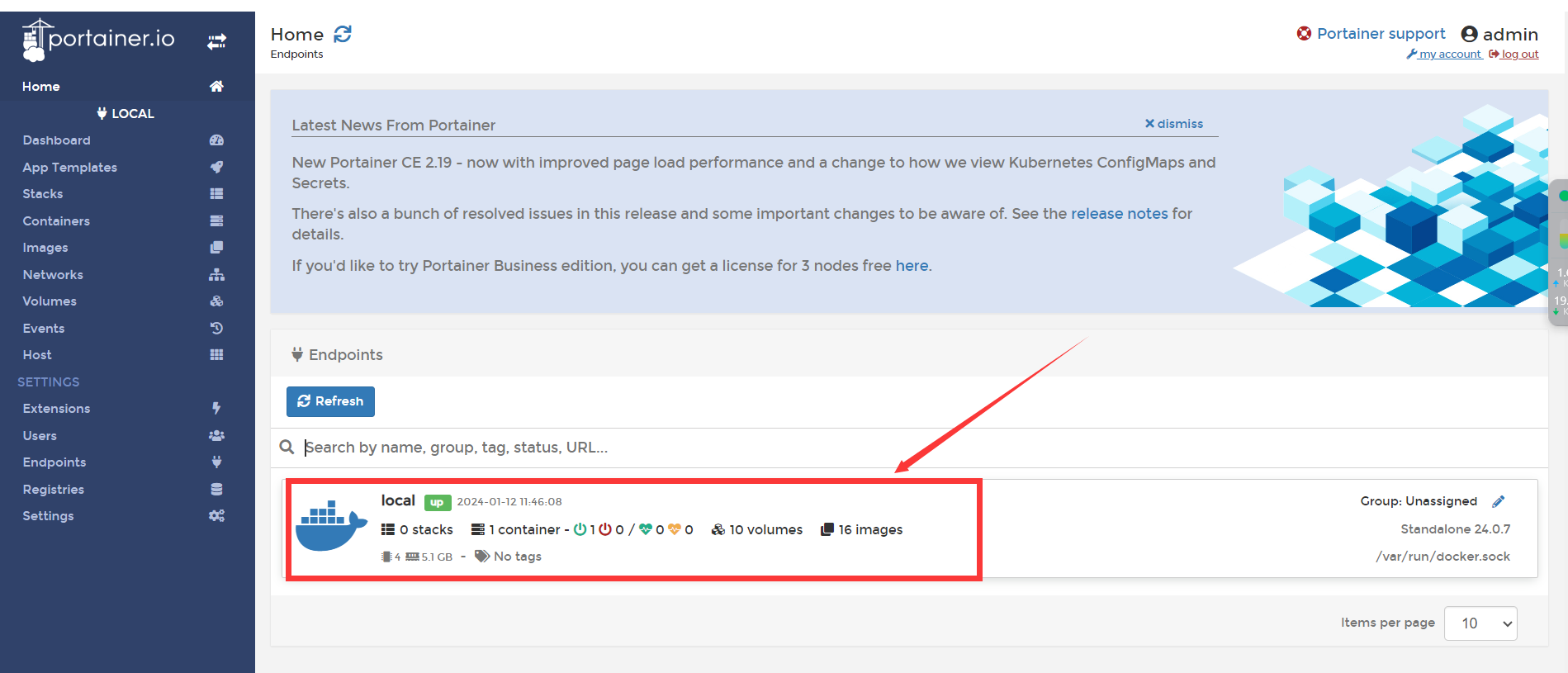The image size is (1568, 673).
Task: Open App Templates menu item
Action: [70, 167]
